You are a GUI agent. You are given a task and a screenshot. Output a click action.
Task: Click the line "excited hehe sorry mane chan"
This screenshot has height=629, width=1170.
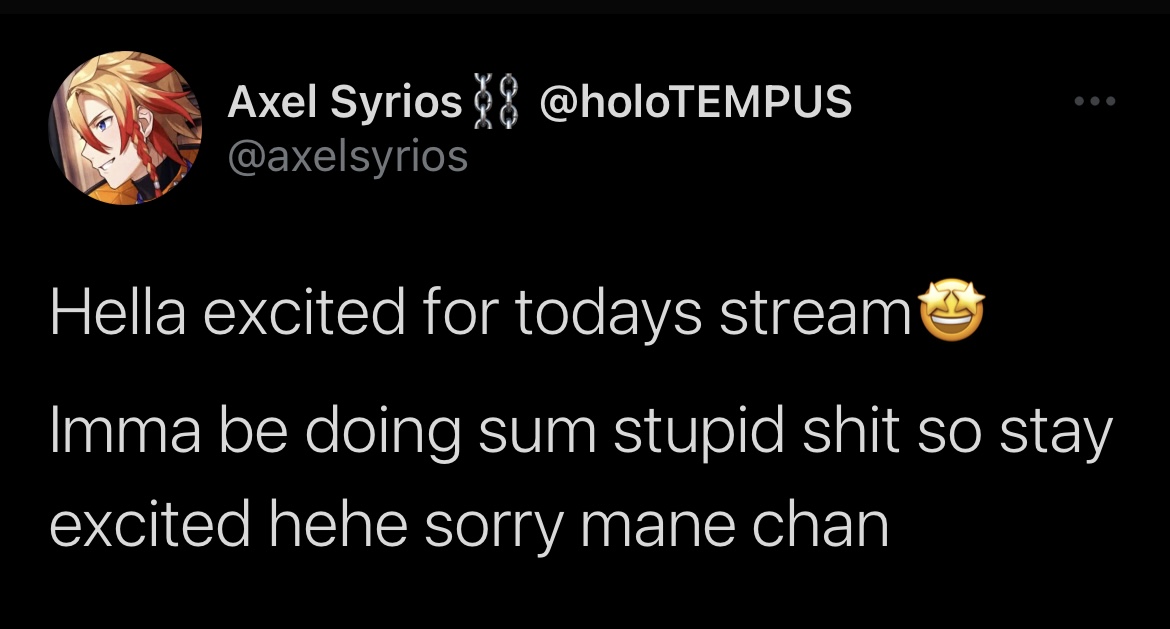pyautogui.click(x=468, y=524)
